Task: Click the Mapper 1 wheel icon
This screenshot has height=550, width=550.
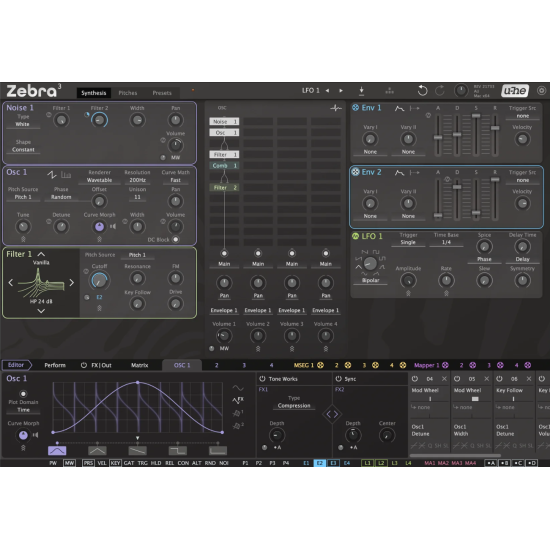Action: click(x=445, y=365)
